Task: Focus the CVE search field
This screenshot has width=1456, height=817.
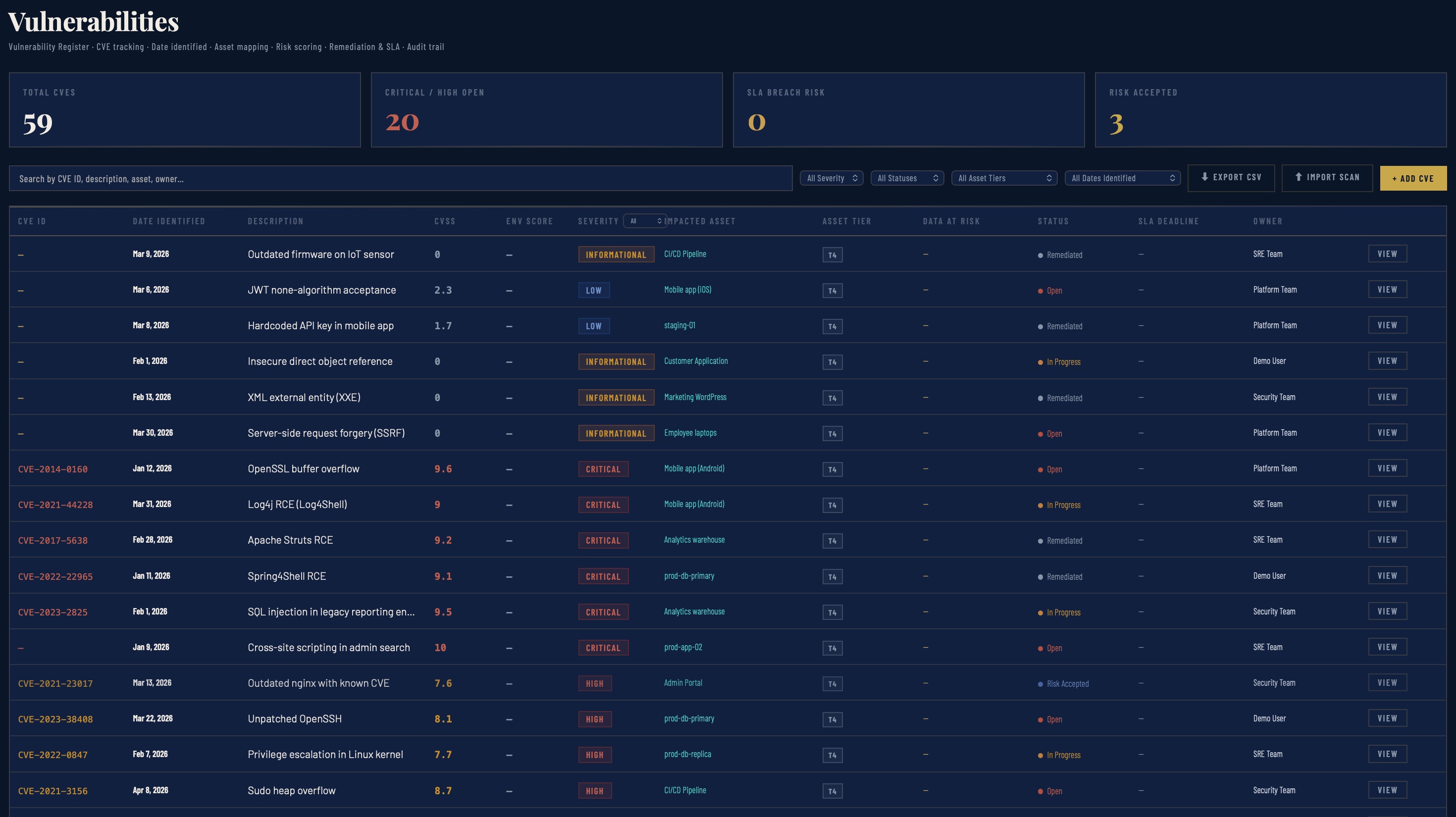Action: tap(401, 179)
